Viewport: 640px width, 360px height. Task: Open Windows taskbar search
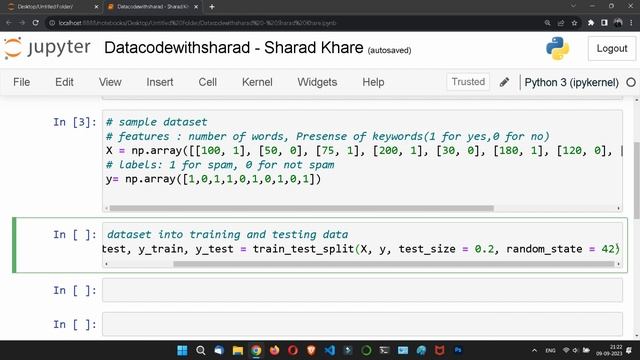(200, 350)
